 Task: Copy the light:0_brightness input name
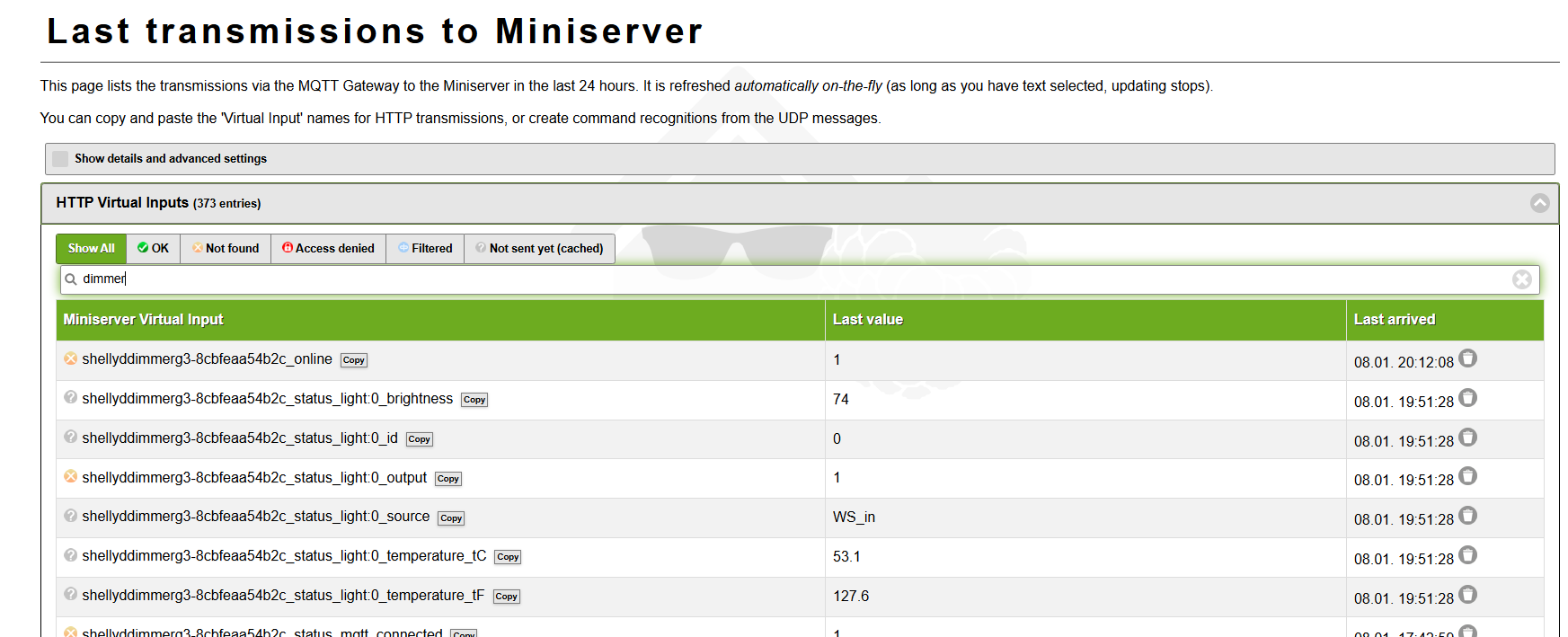474,400
